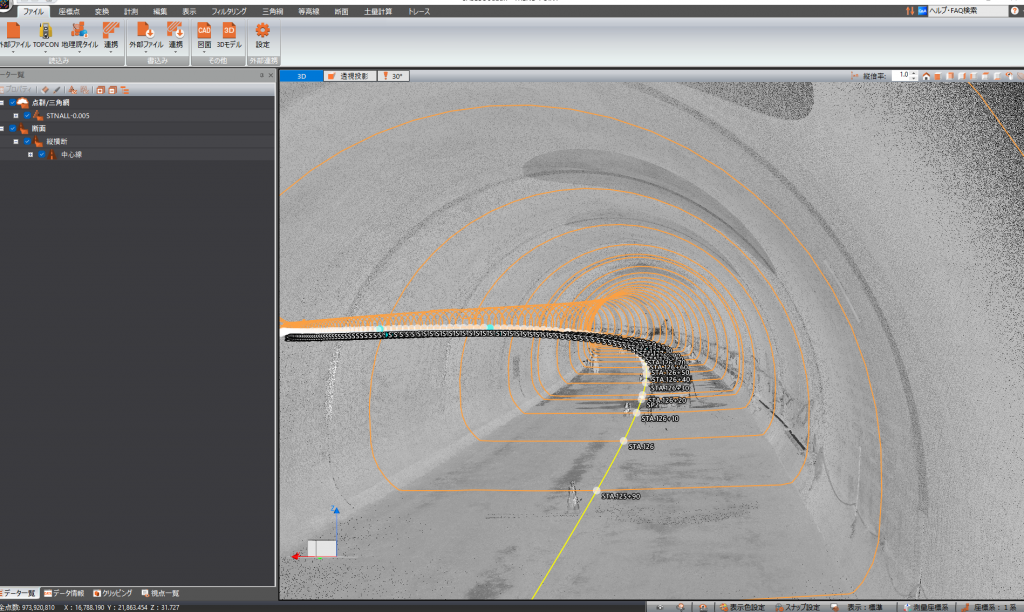Viewport: 1024px width, 612px height.
Task: Open the TOPCON dropdown arrow
Action: [45, 52]
